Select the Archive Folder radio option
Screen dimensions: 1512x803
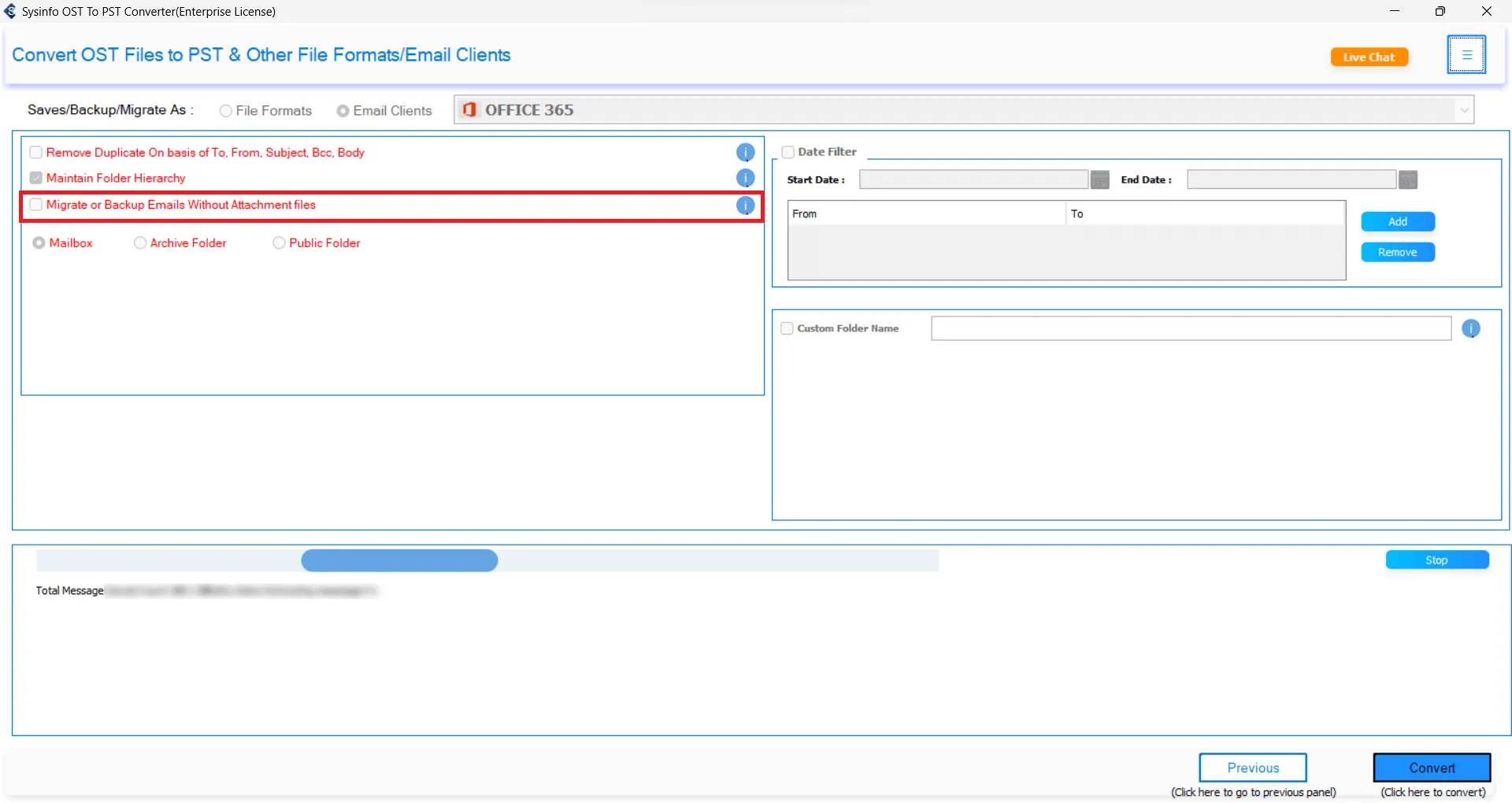pos(140,243)
